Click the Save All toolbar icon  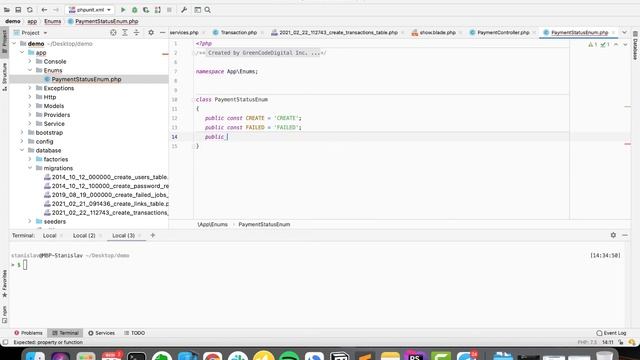point(18,10)
